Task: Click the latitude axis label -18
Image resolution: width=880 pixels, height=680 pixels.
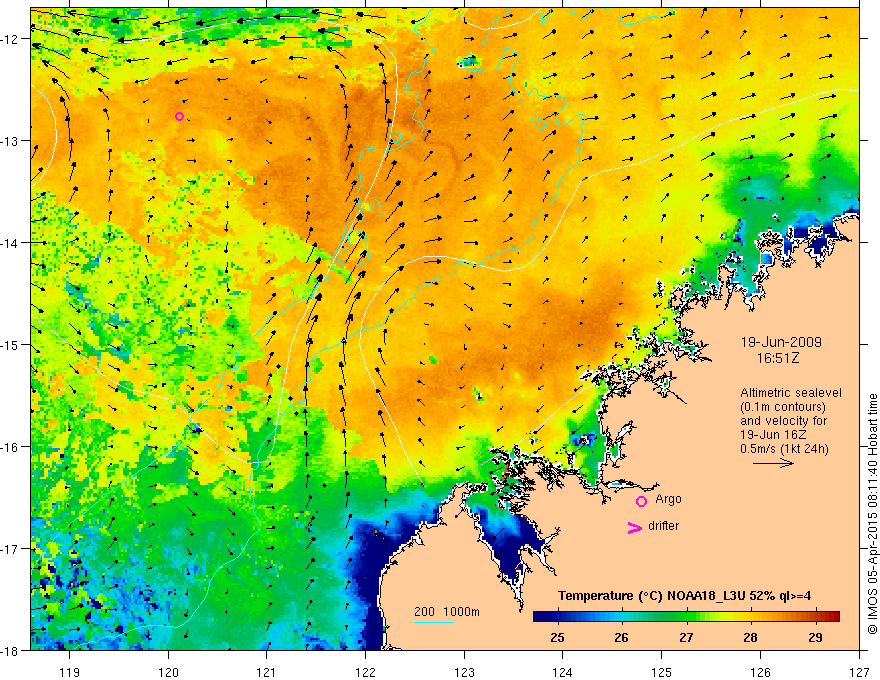Action: [10, 650]
